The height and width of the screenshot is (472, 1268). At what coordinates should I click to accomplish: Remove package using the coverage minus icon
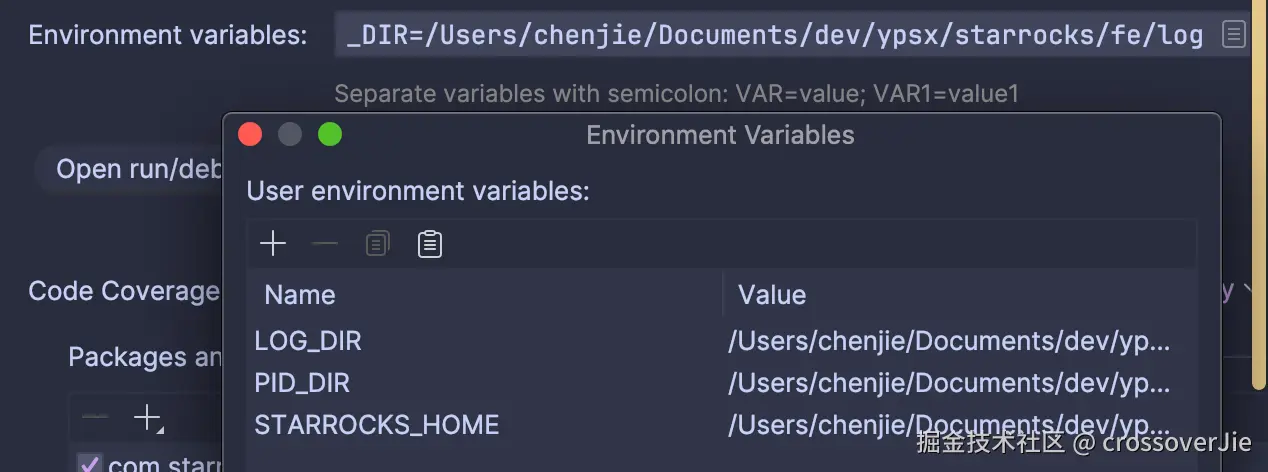[95, 418]
